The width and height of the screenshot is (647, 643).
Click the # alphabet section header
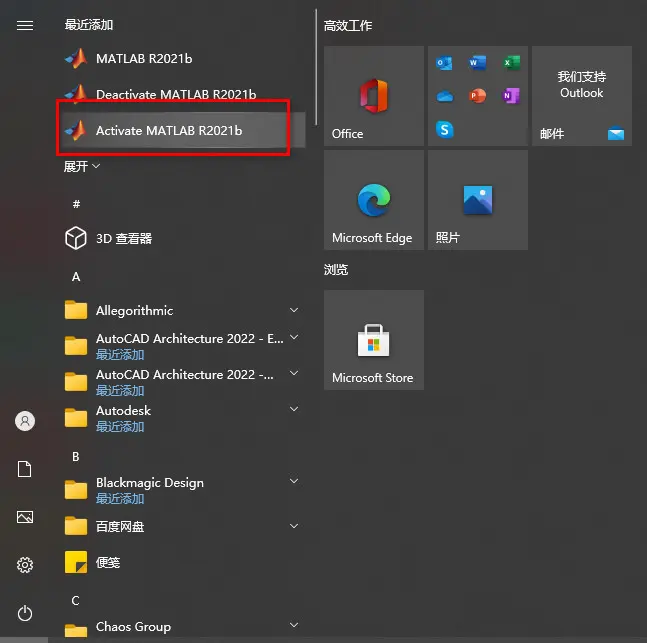click(x=76, y=204)
